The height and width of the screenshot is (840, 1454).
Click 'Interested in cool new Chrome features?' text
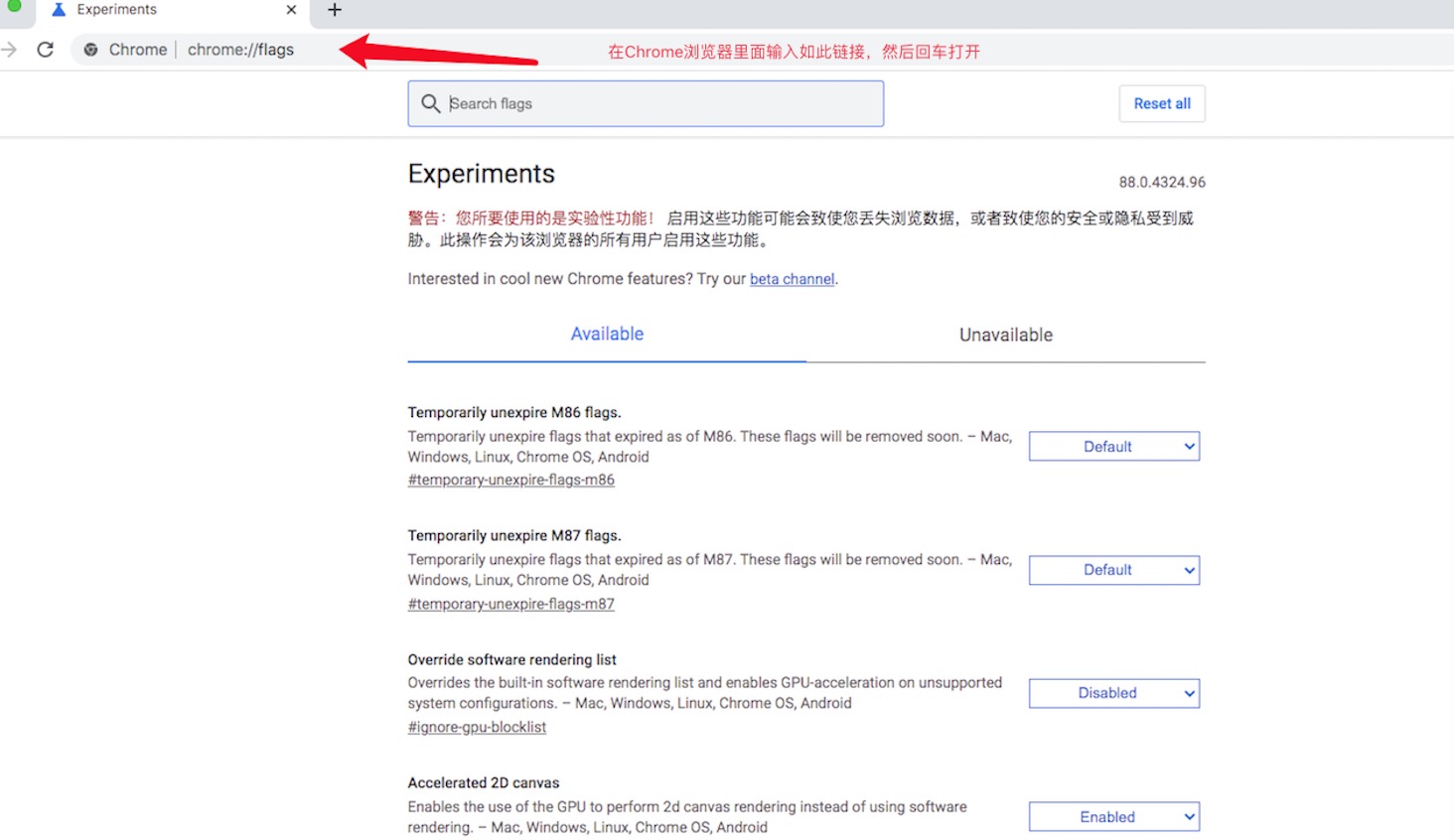[x=550, y=279]
